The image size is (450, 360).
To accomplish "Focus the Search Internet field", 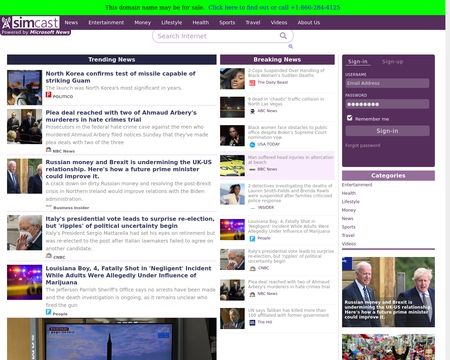I will (x=217, y=36).
